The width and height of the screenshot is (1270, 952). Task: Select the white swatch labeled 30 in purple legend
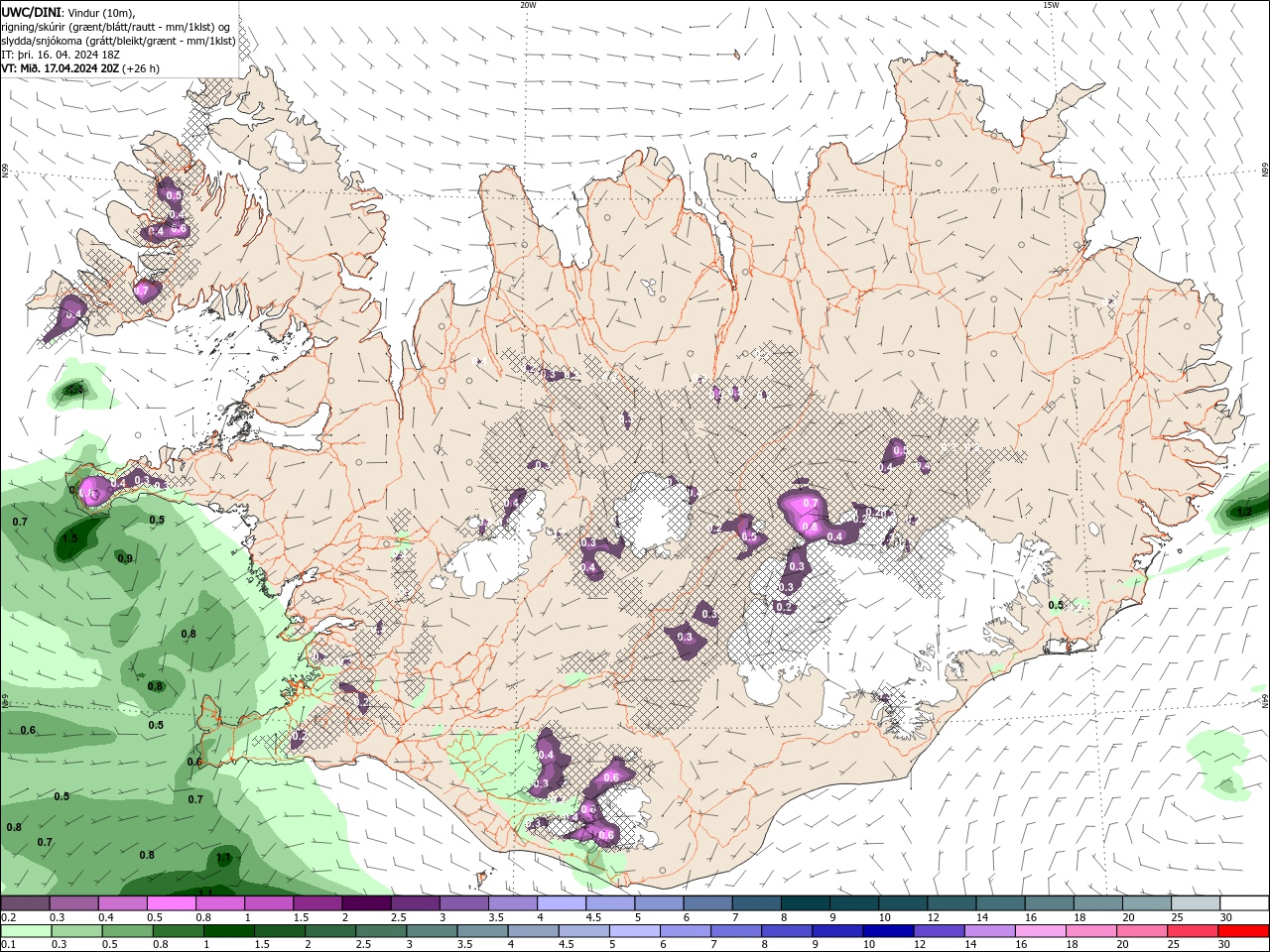[x=1244, y=903]
